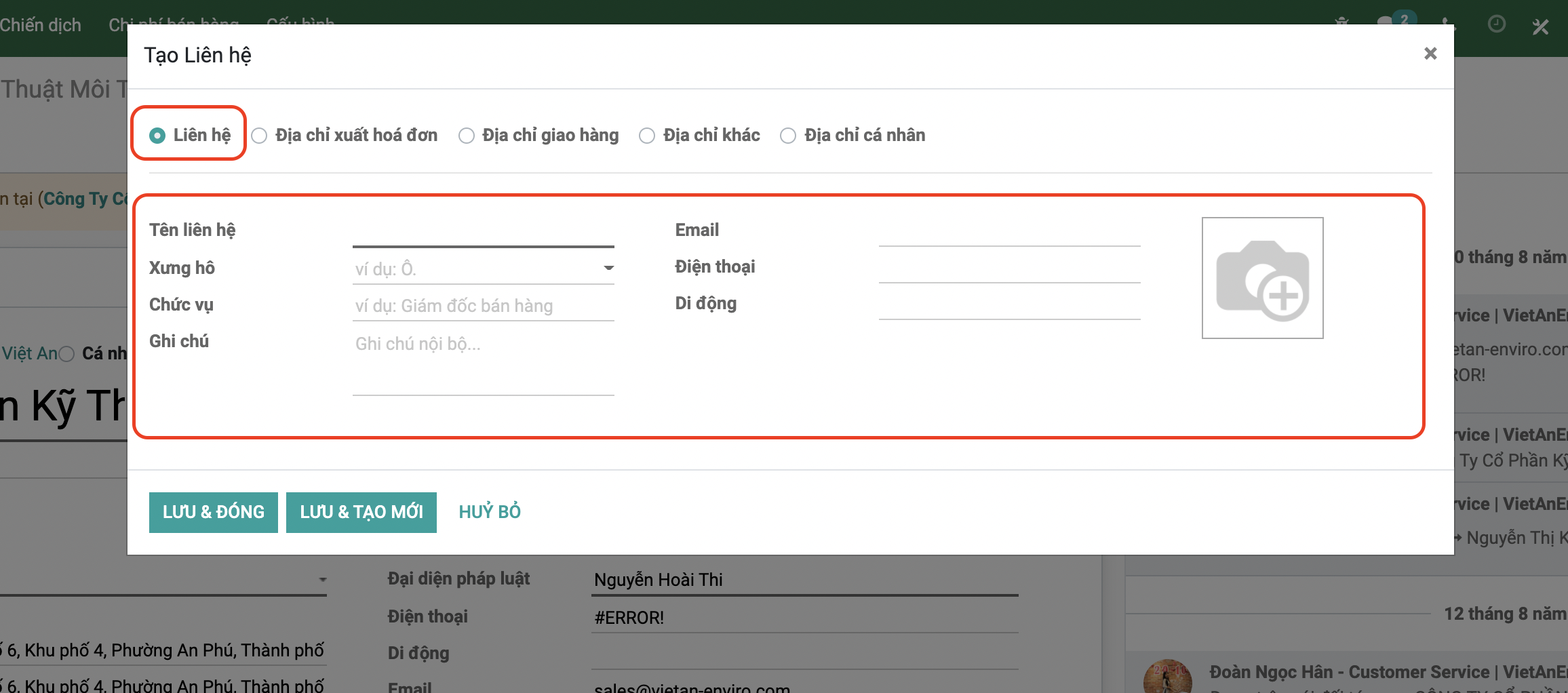Click the LƯU & TẠO MỚI button
The image size is (1568, 693).
click(361, 512)
